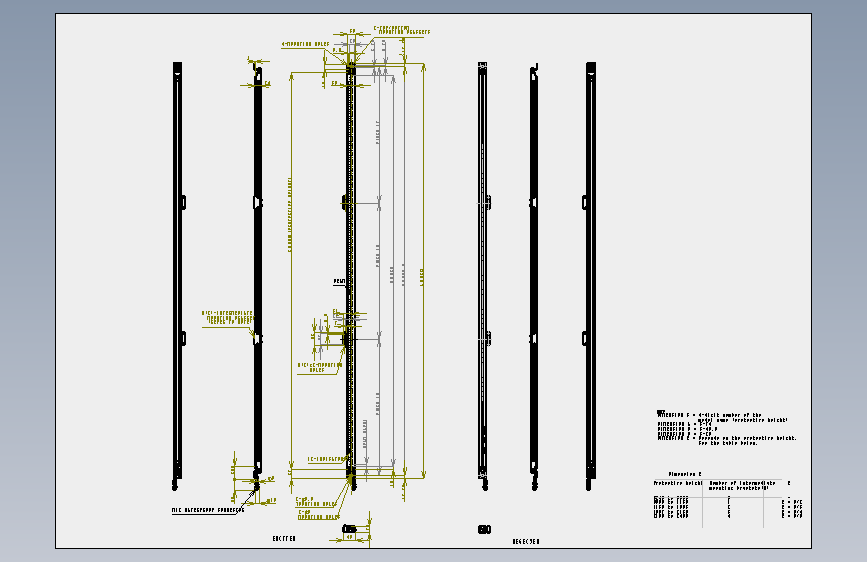
Task: Click the intermediate mounting bracket leader label
Action: coord(228,318)
